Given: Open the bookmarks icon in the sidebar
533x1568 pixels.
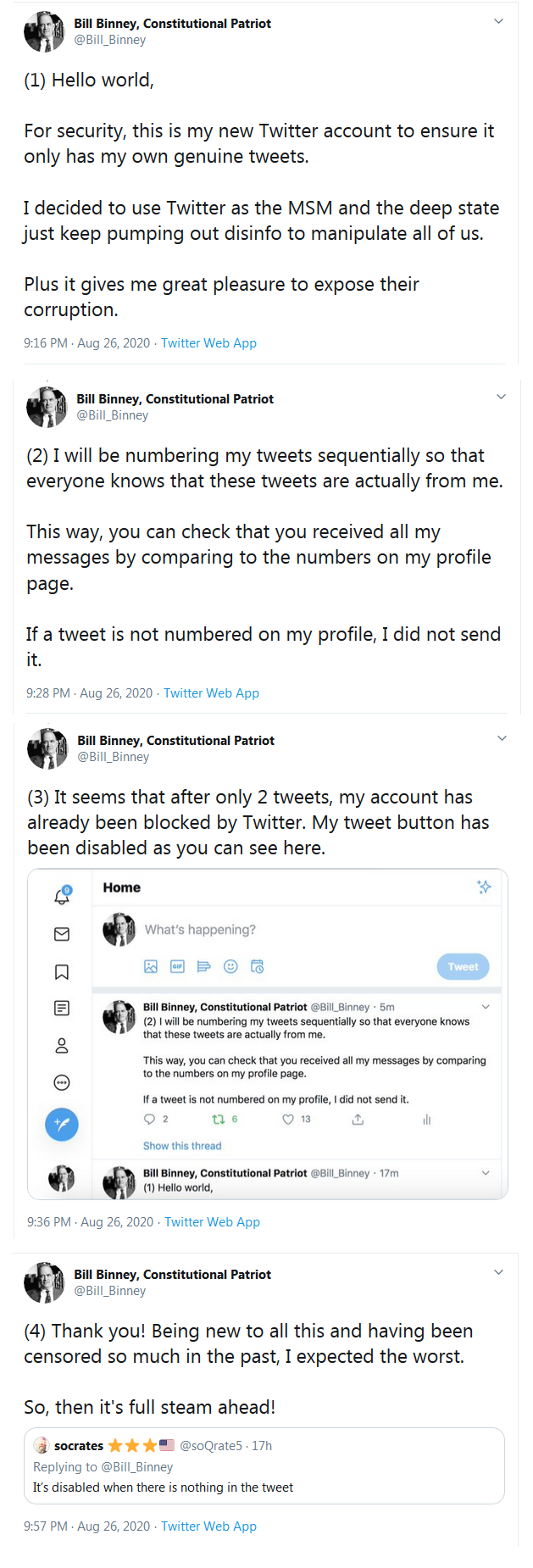Looking at the screenshot, I should click(62, 971).
